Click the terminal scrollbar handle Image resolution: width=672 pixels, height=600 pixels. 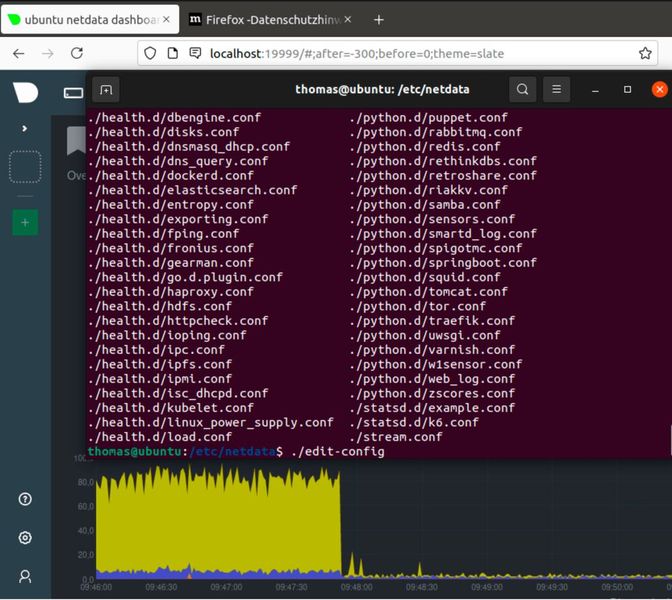(670, 440)
